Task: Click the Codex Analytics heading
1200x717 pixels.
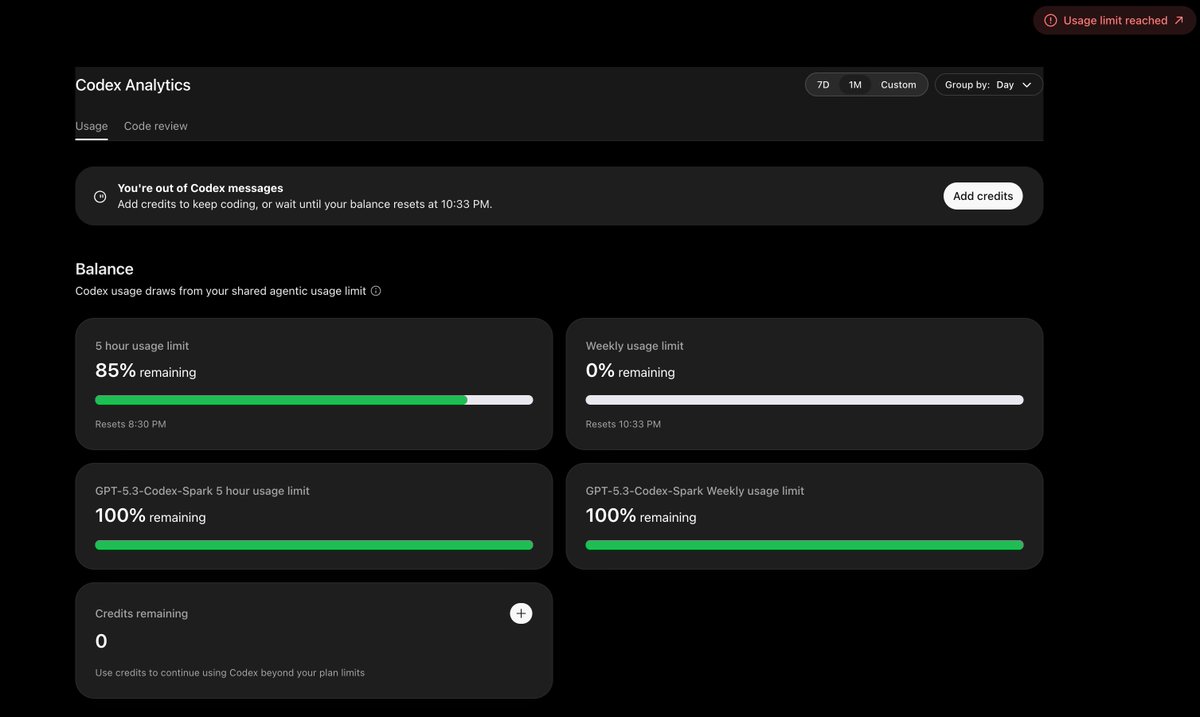Action: (133, 85)
